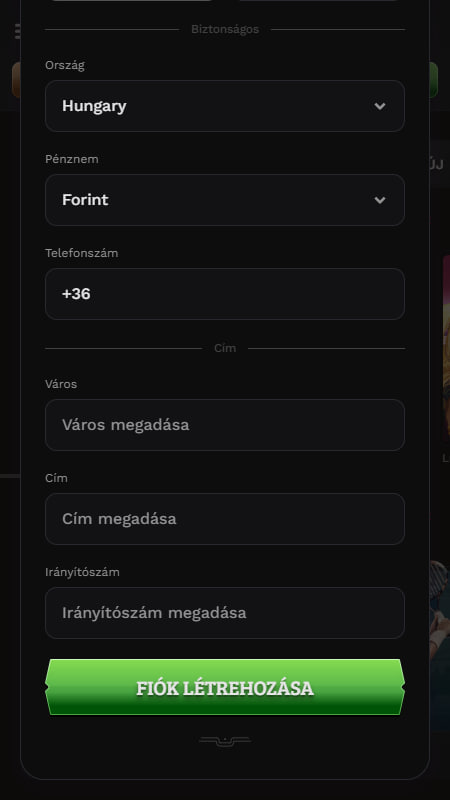
Task: Click the chevron arrow in Forint field
Action: [x=380, y=200]
